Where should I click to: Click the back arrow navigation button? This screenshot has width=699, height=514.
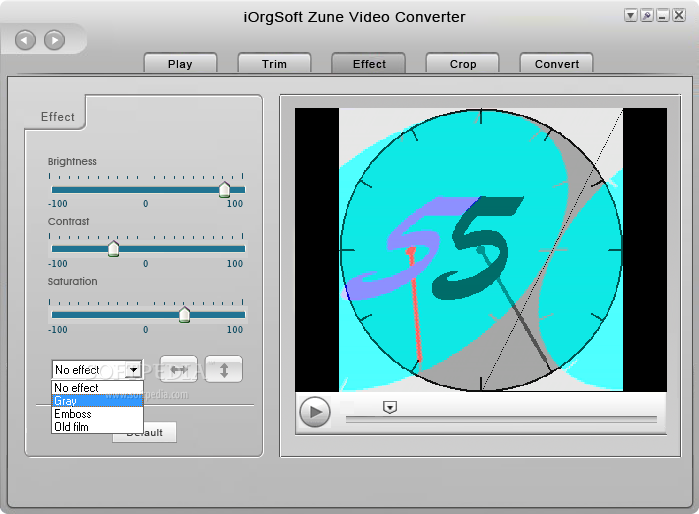[25, 41]
